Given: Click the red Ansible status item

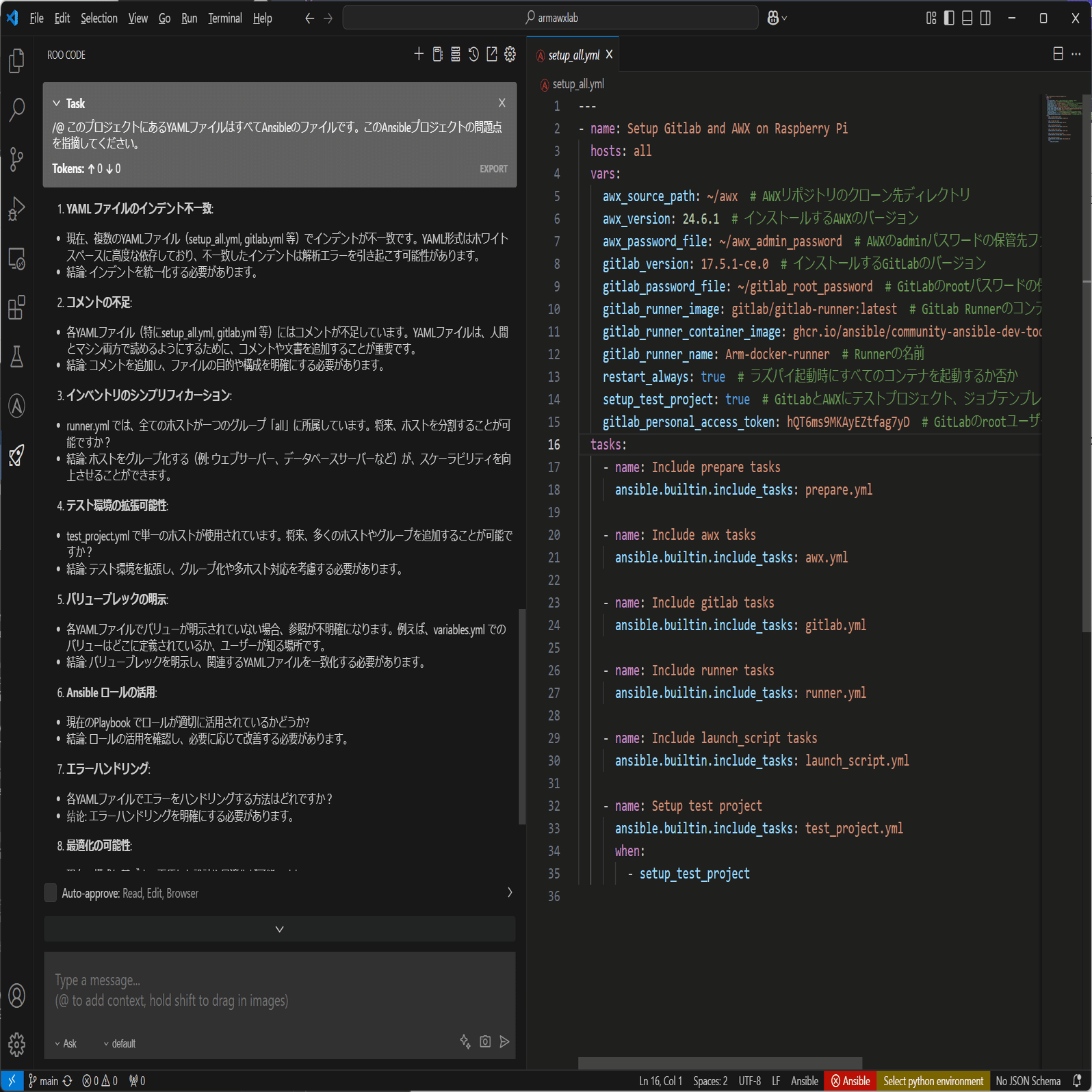Looking at the screenshot, I should (x=850, y=1081).
